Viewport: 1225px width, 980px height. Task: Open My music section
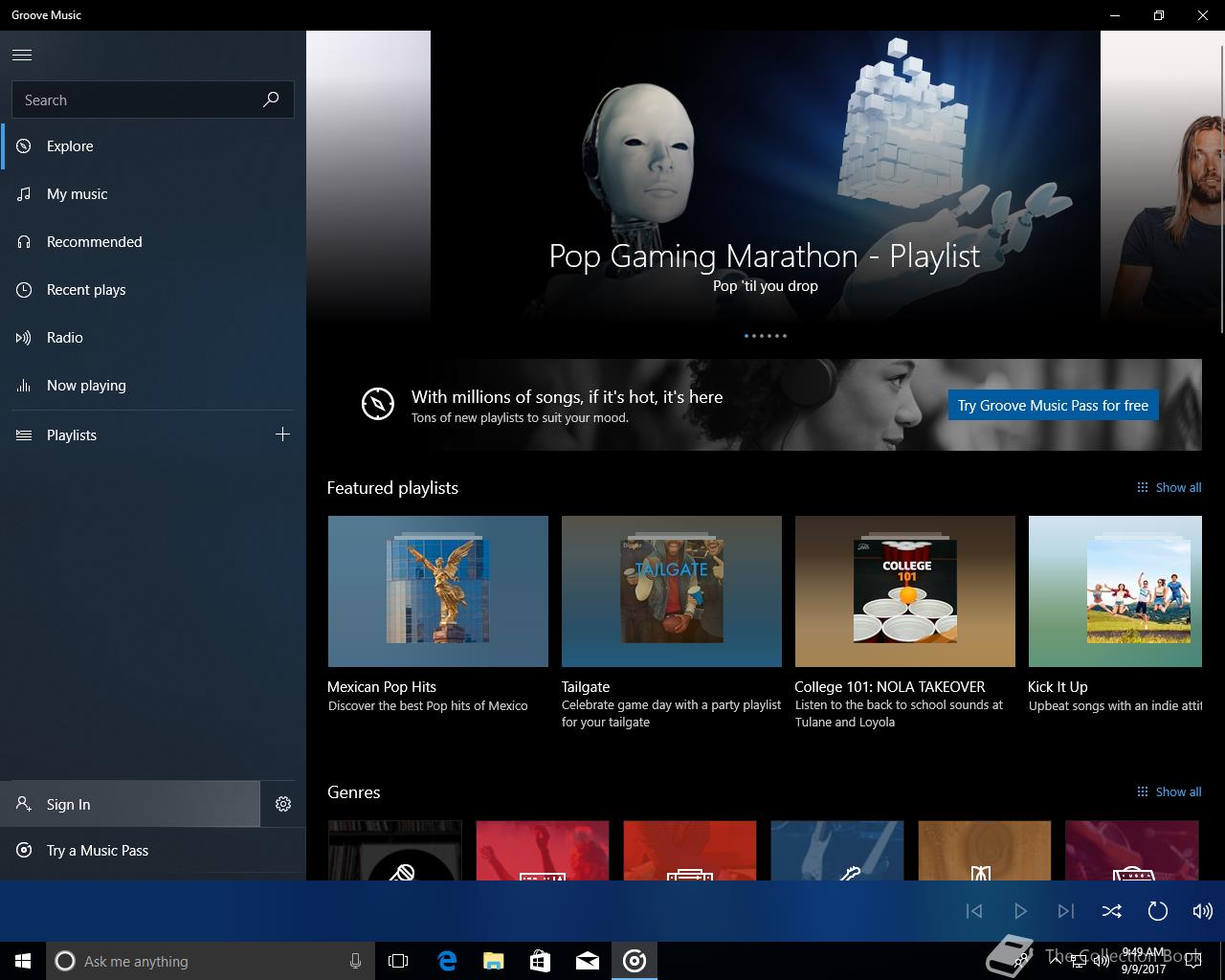[x=77, y=194]
